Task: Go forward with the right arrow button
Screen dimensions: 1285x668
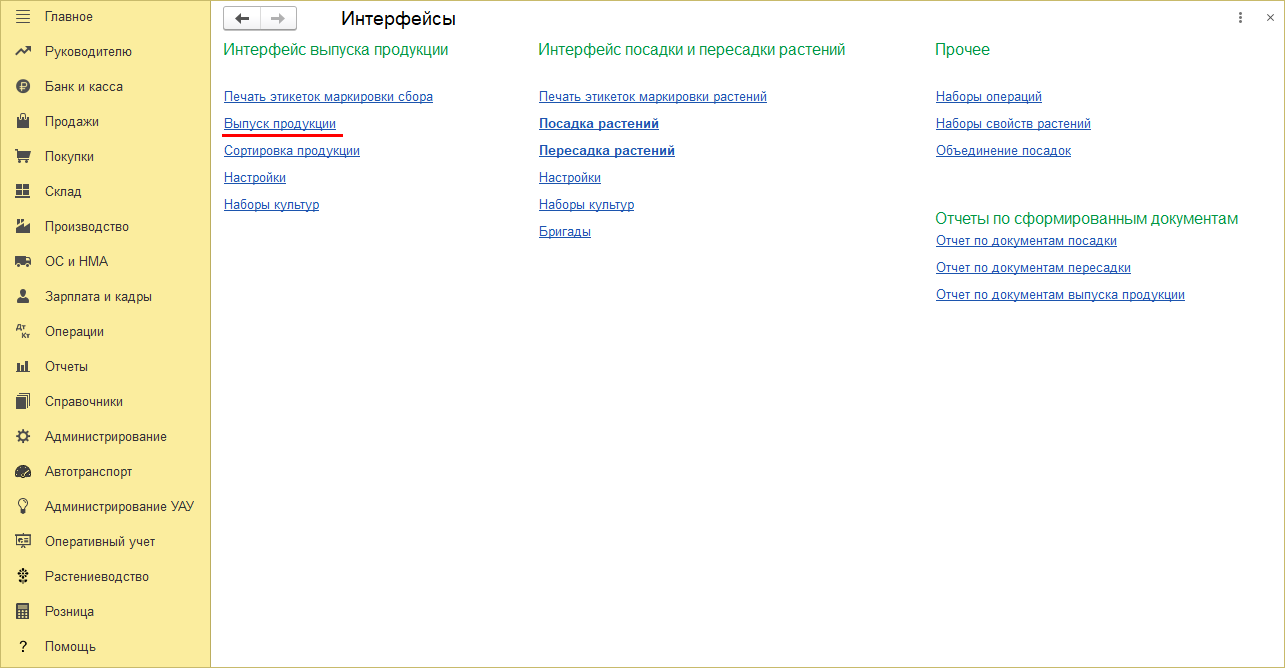Action: point(278,18)
